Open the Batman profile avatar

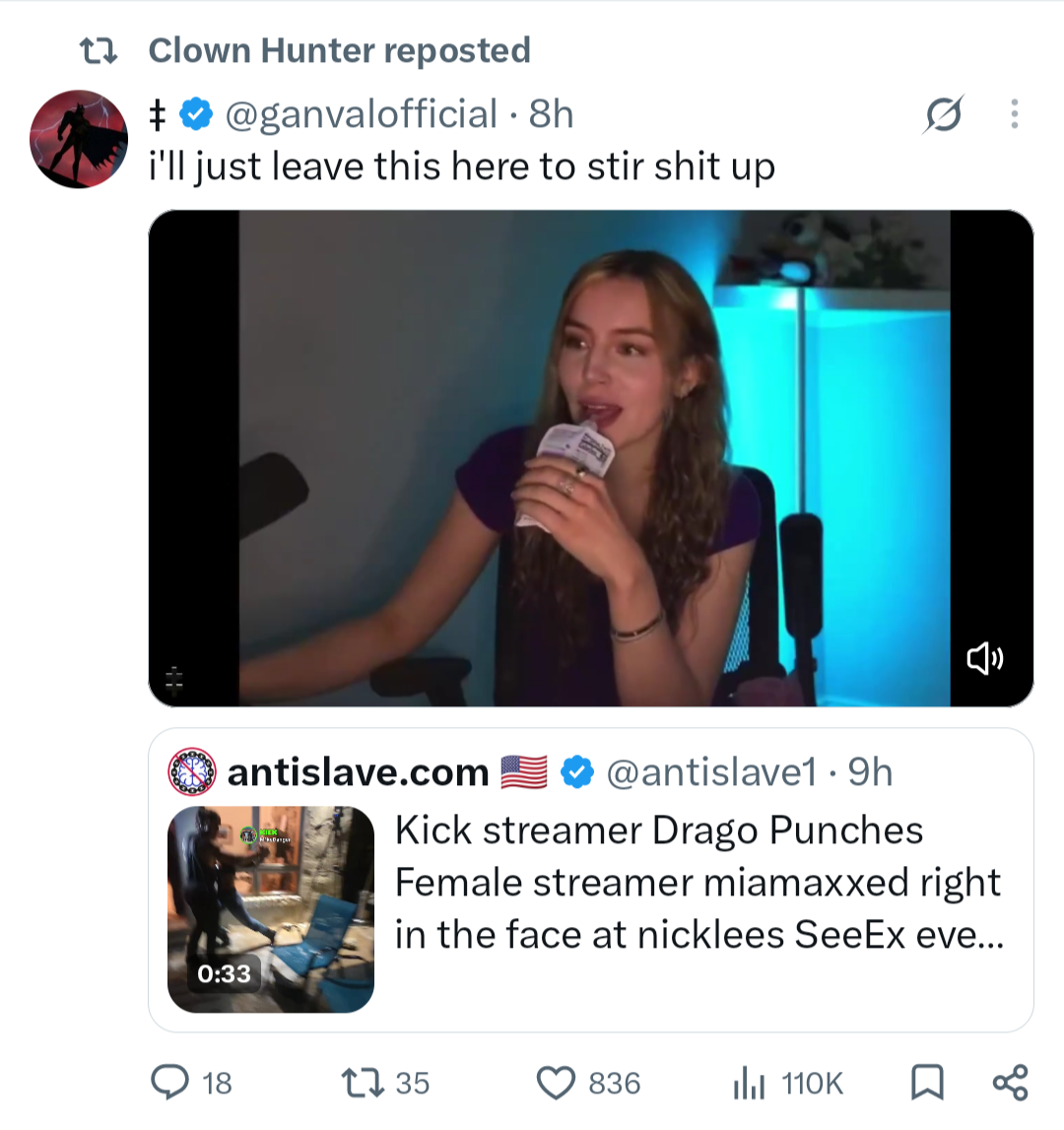click(79, 139)
